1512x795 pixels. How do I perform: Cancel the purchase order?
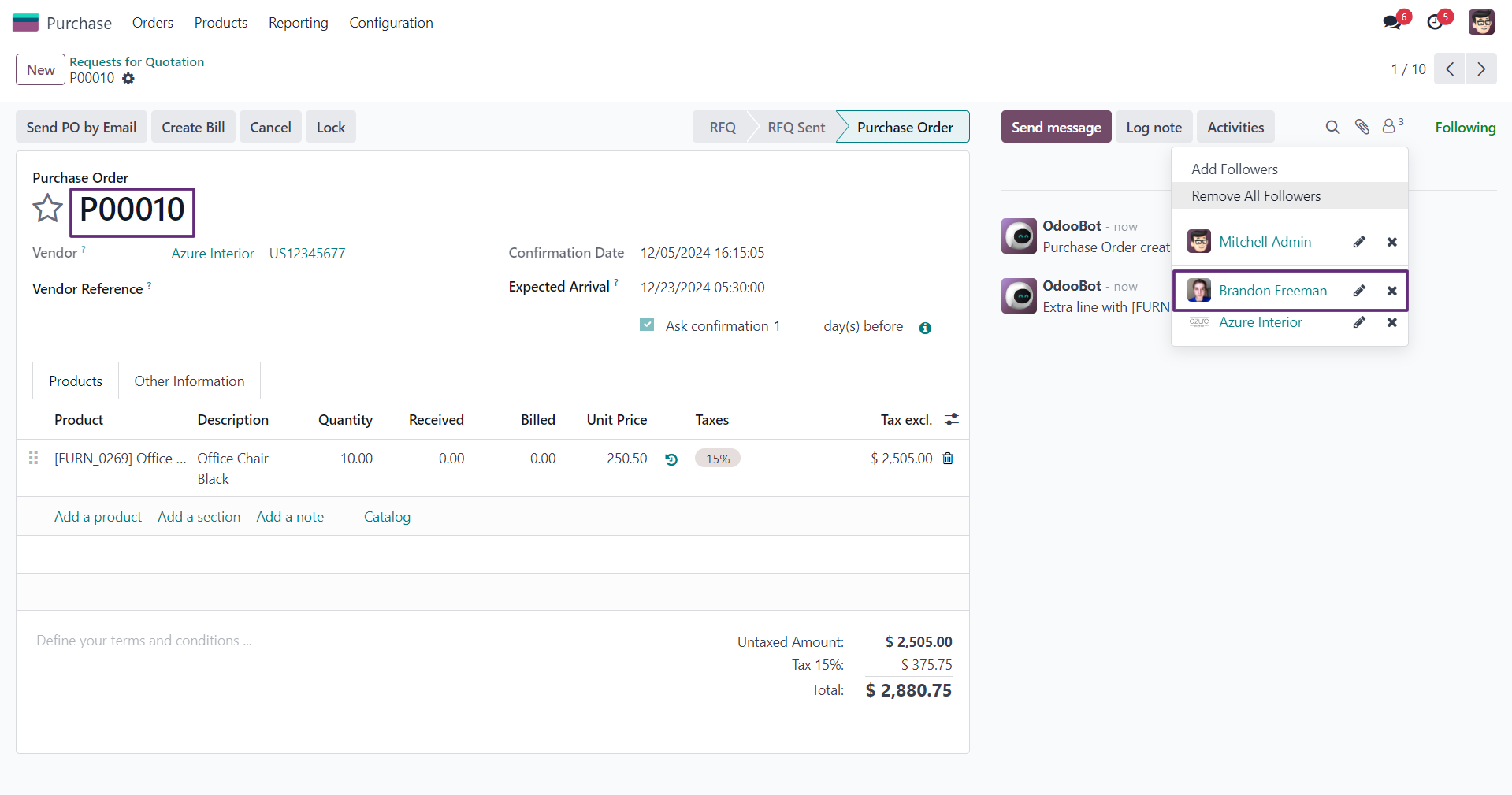(270, 127)
